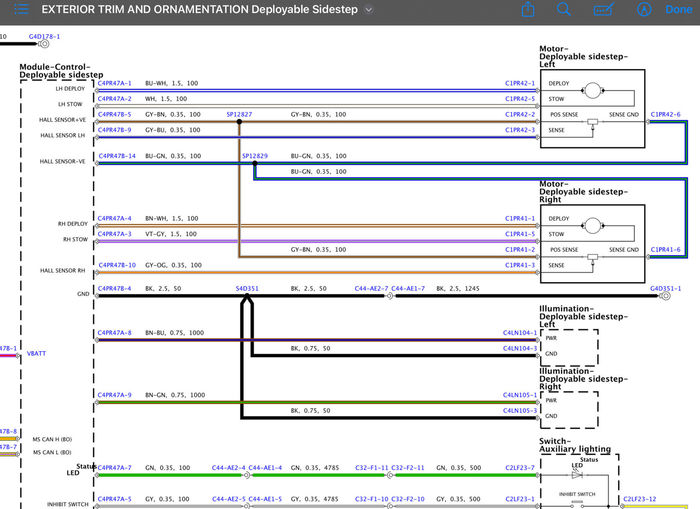This screenshot has width=700, height=509.
Task: Tap connector label C4PR47B-5
Action: coord(114,114)
